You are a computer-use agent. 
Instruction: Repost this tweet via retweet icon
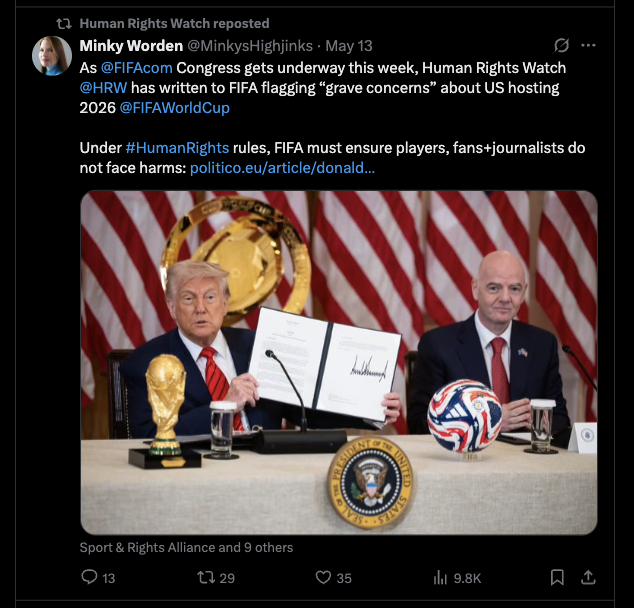(205, 577)
